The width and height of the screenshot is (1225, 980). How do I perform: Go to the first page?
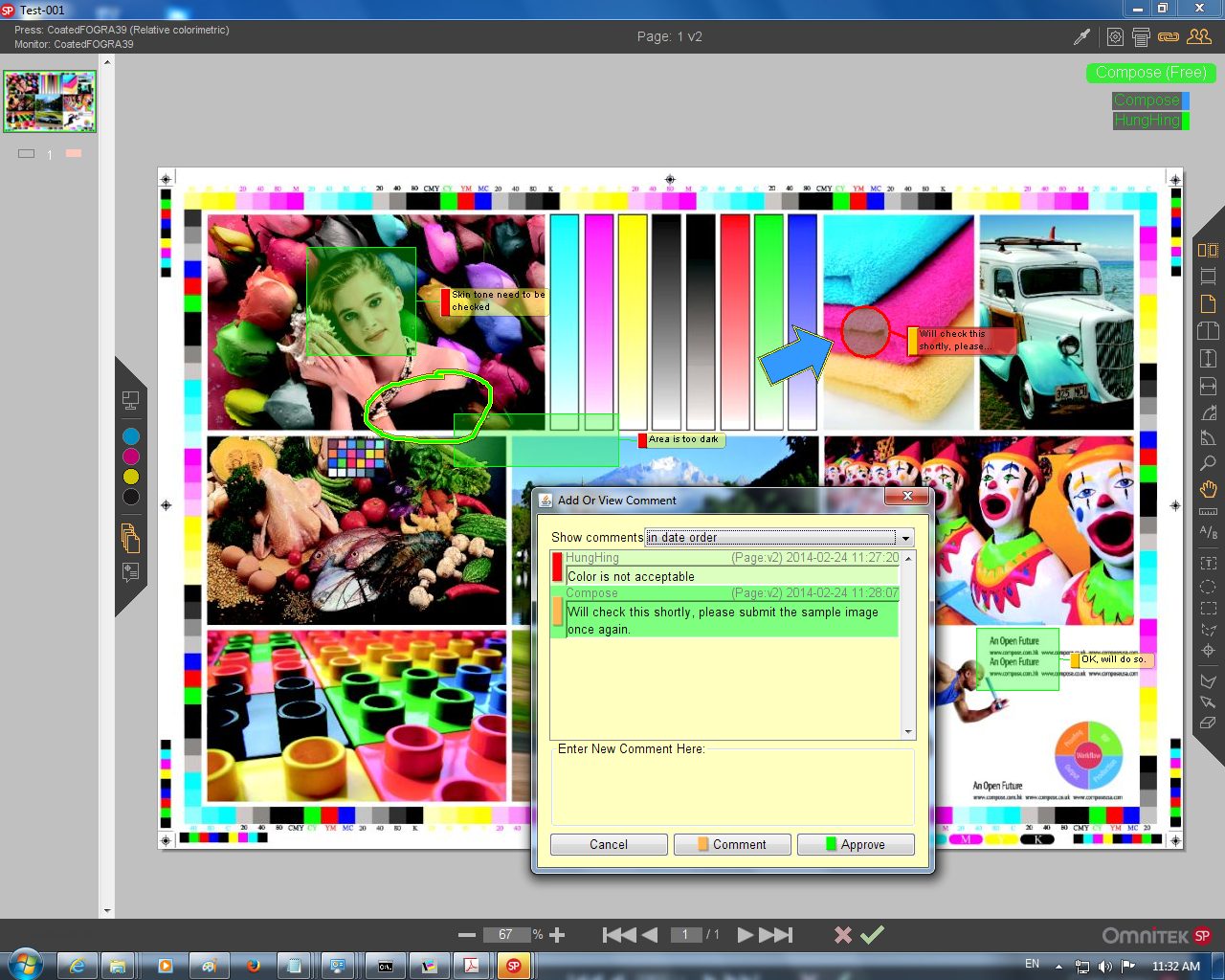click(618, 935)
